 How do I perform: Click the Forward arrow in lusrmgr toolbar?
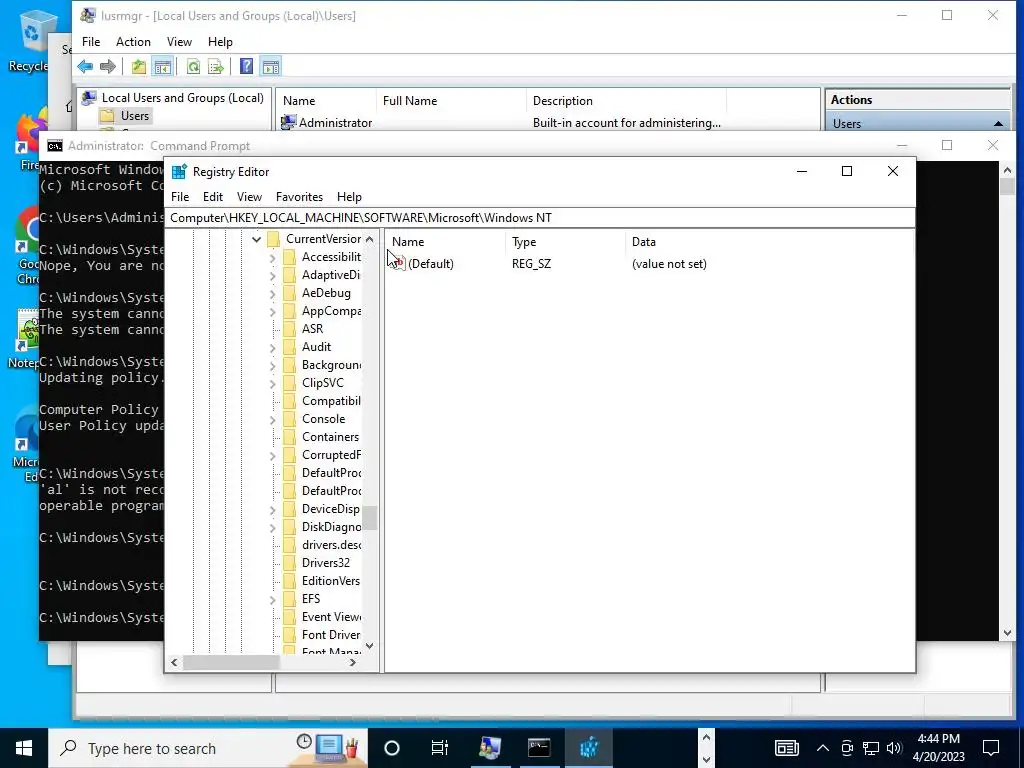(108, 66)
